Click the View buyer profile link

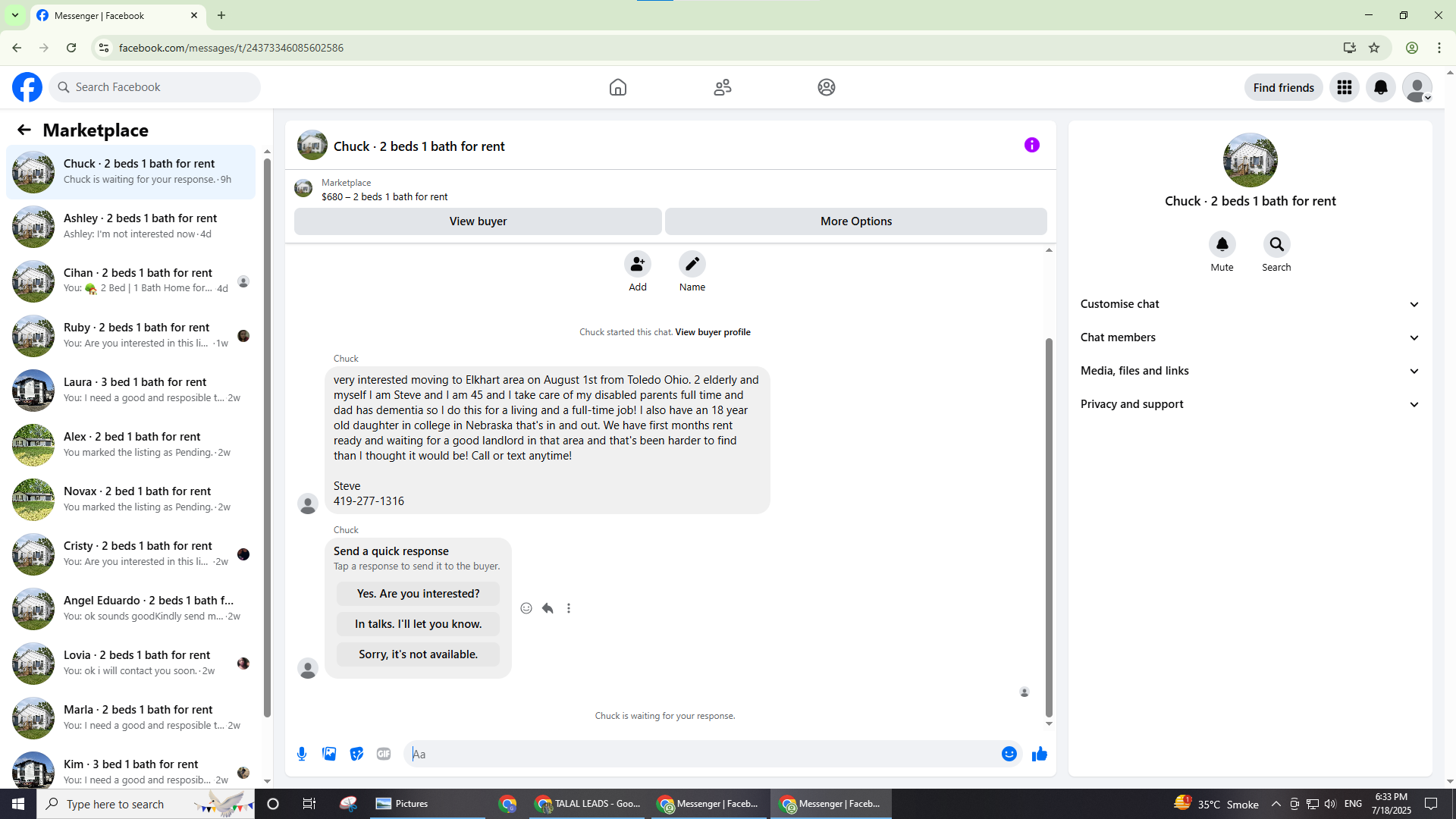point(712,332)
